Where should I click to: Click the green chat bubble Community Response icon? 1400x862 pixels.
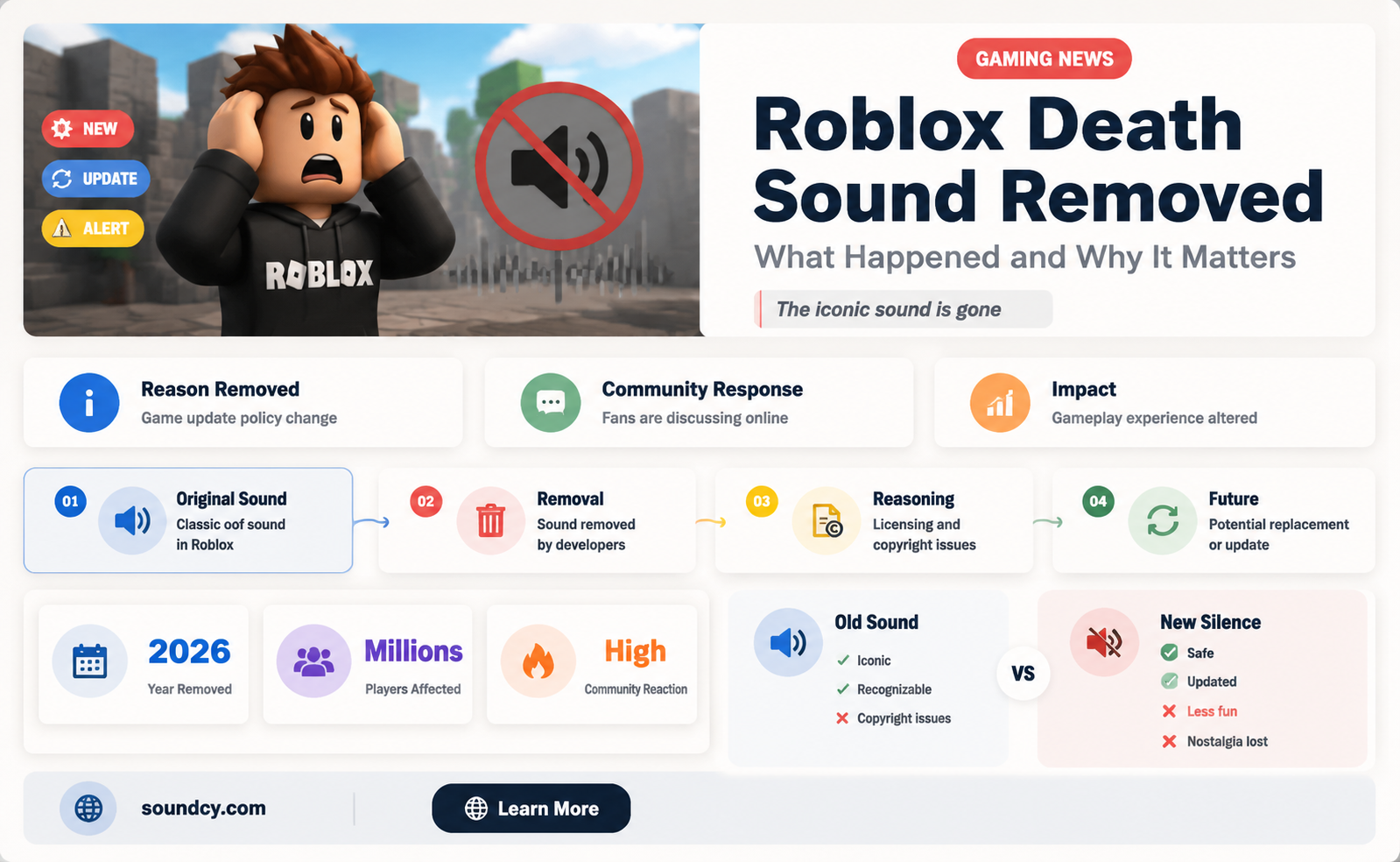pyautogui.click(x=551, y=403)
